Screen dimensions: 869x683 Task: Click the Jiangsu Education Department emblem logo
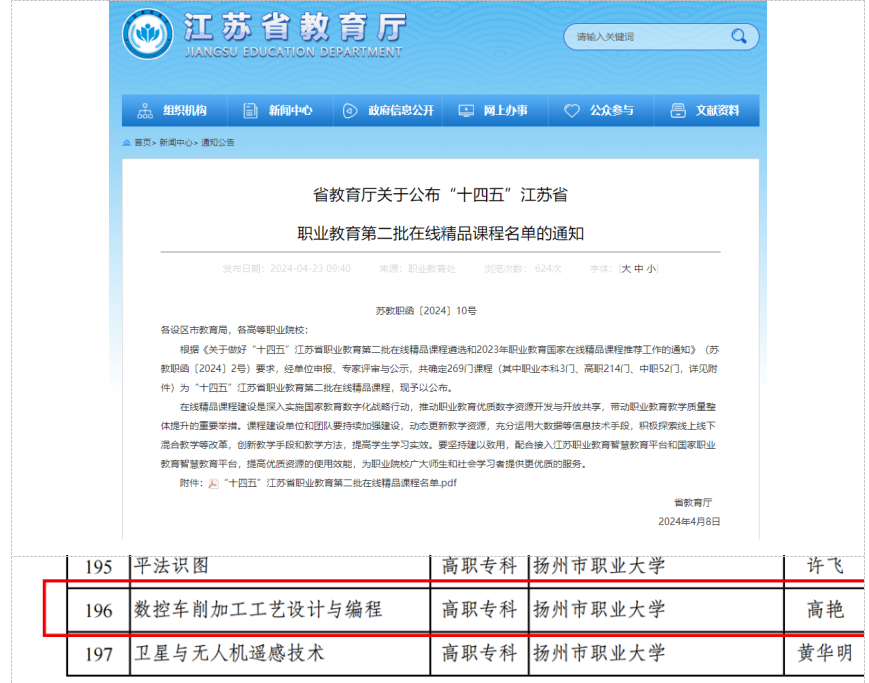pyautogui.click(x=147, y=36)
